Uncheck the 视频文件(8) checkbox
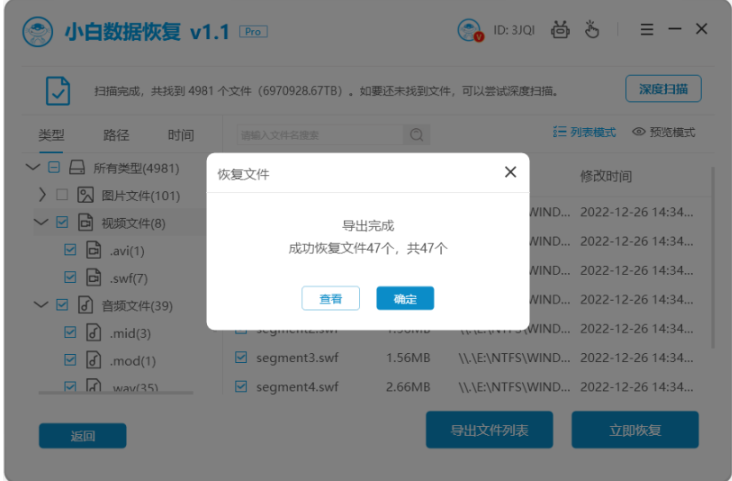This screenshot has width=732, height=481. click(62, 222)
